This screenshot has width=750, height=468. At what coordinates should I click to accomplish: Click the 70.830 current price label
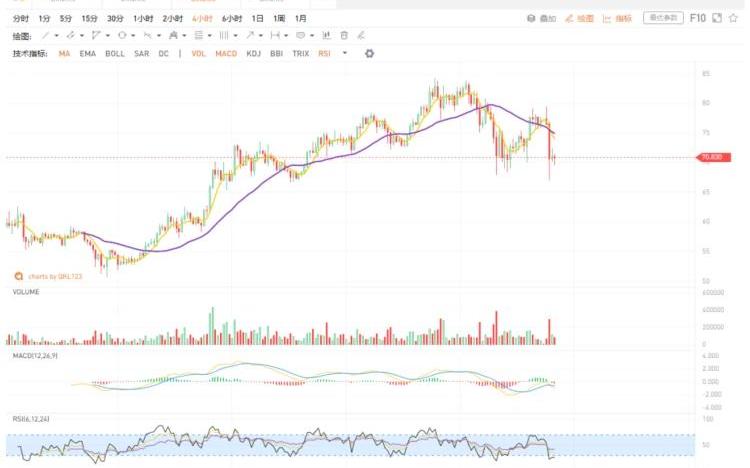click(x=712, y=157)
